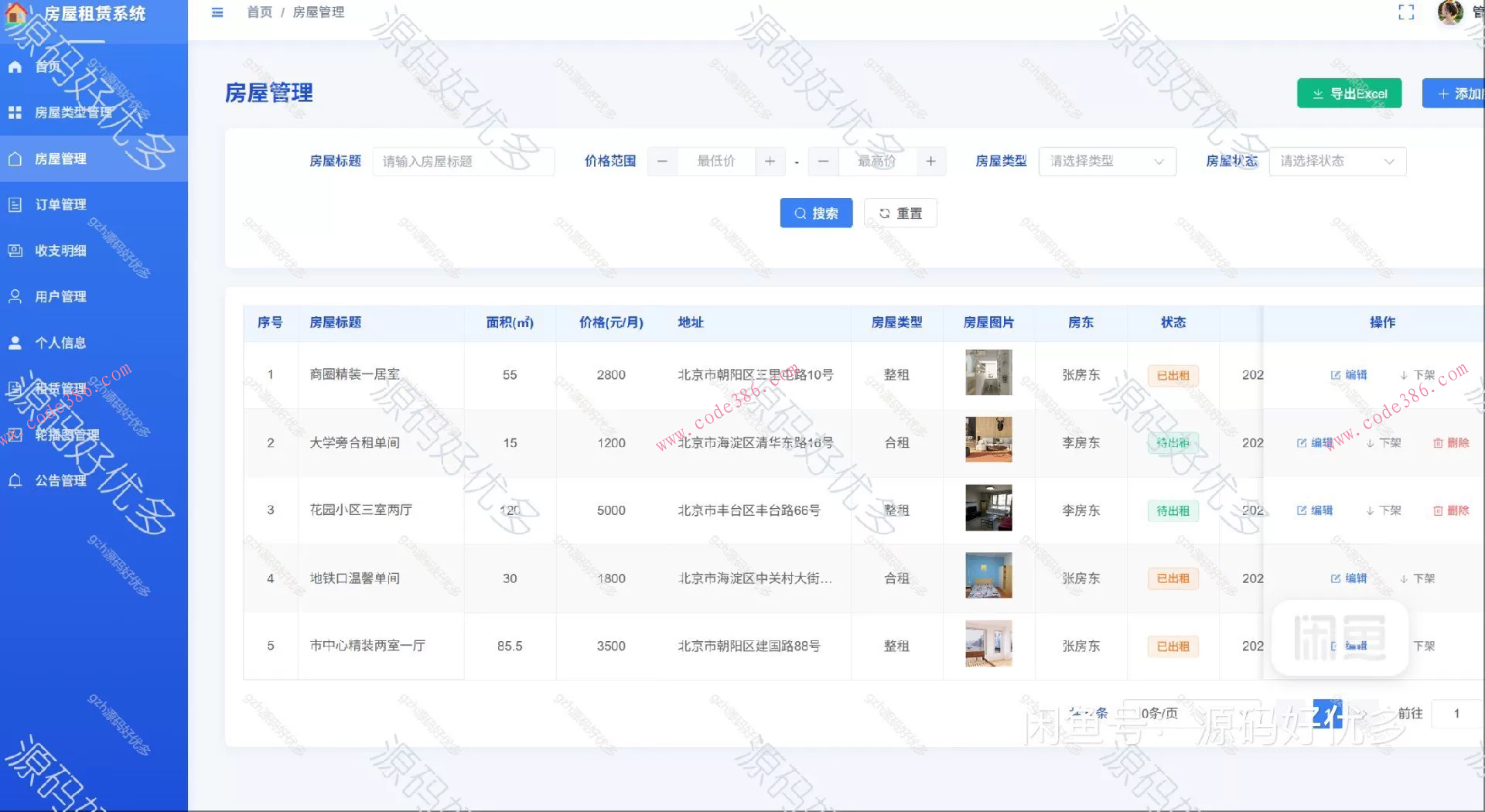Collapse the sidebar with the hamburger icon
This screenshot has height=812, width=1485.
(x=217, y=12)
